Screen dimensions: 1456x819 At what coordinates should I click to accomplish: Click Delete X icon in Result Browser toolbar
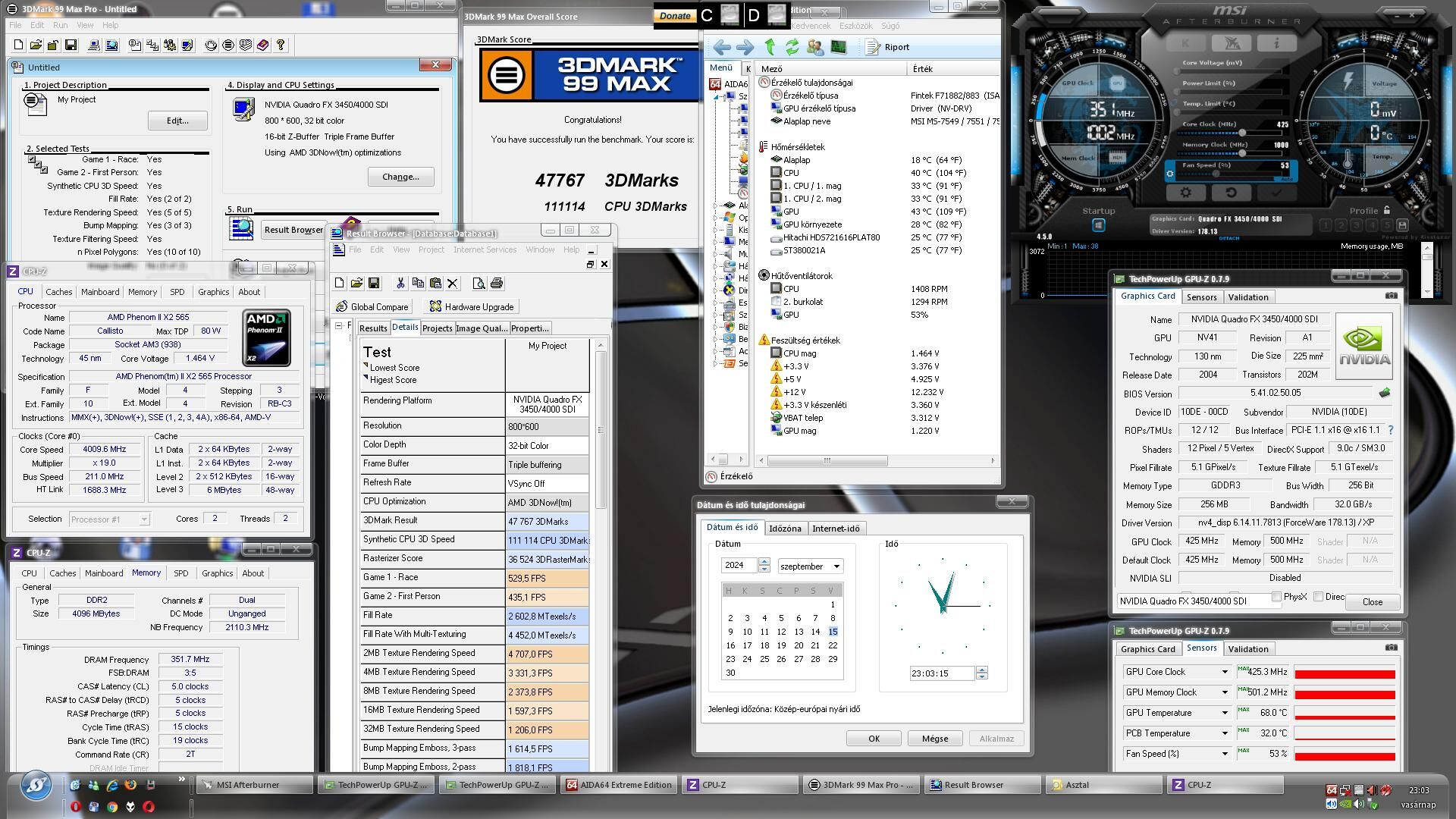click(453, 283)
